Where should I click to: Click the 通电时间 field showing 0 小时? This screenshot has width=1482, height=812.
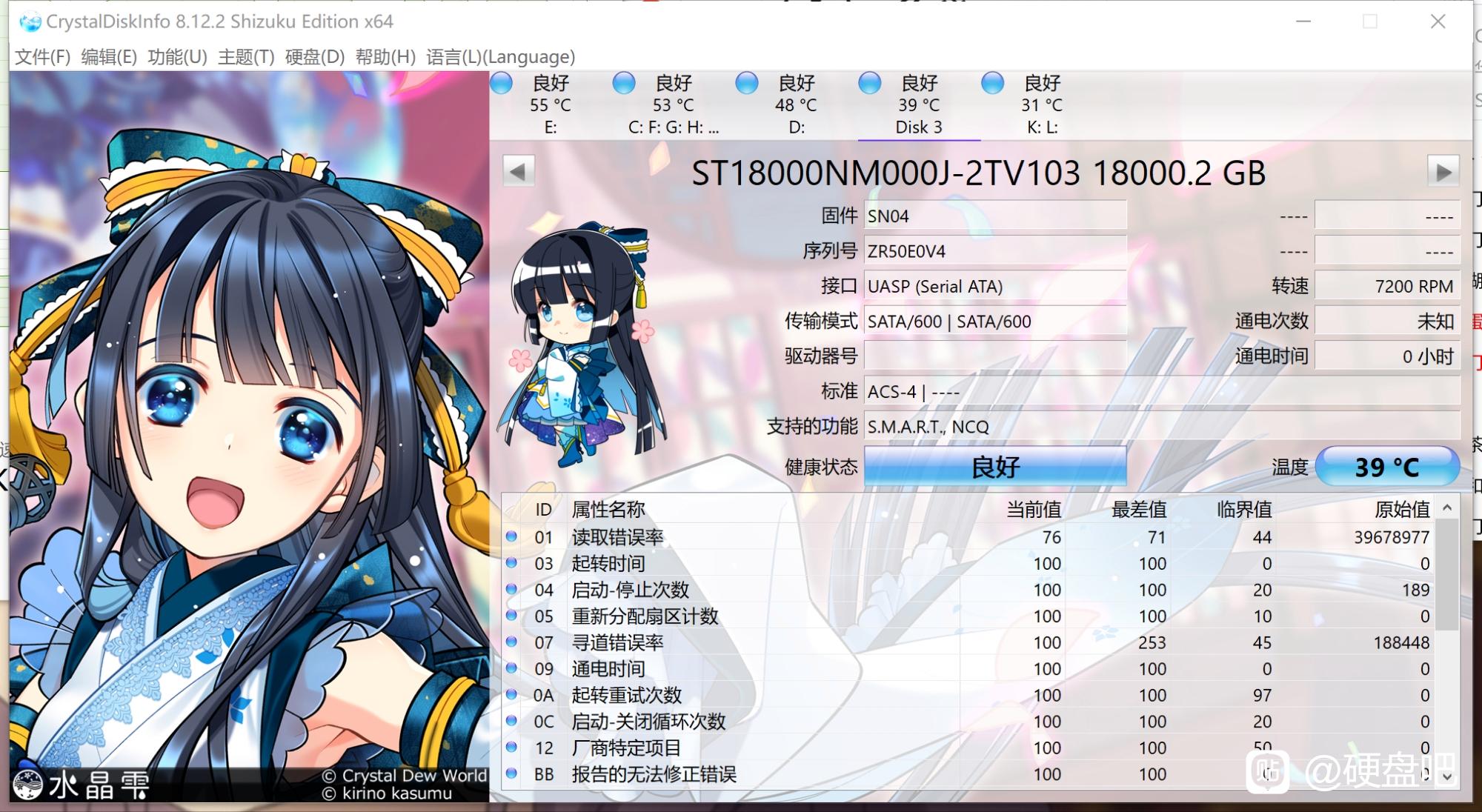click(x=1387, y=356)
